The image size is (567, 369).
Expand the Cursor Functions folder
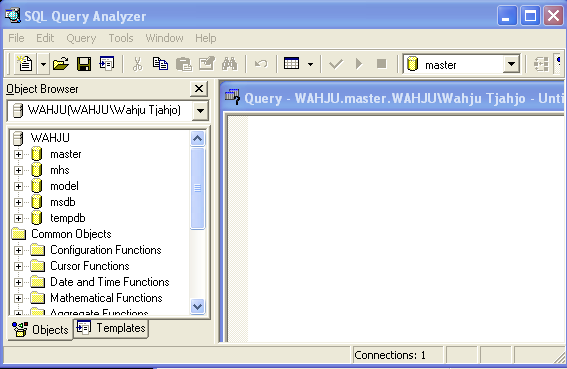point(18,266)
